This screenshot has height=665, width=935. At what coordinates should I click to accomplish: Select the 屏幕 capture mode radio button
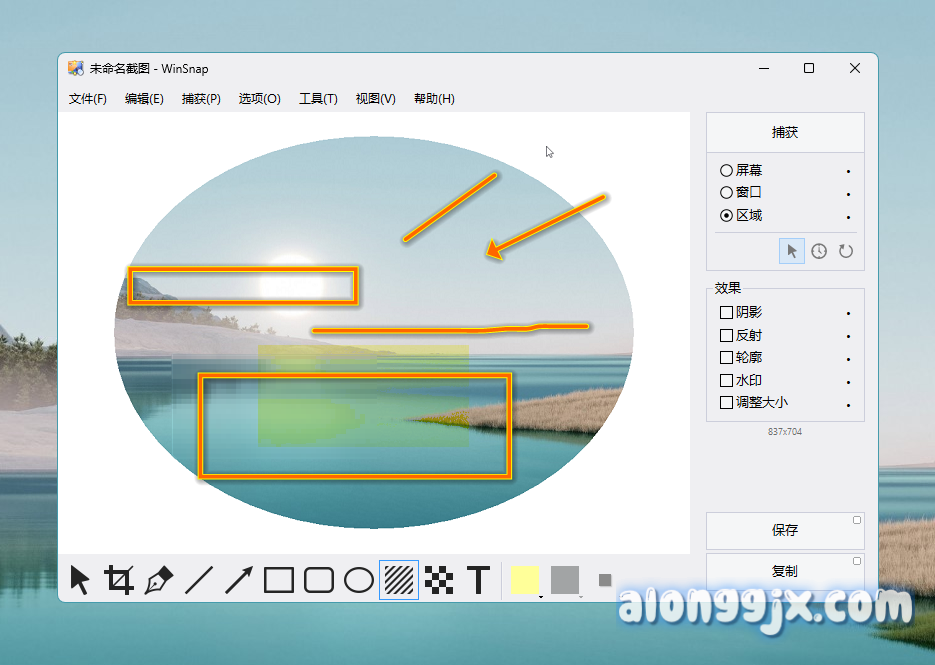(x=727, y=170)
